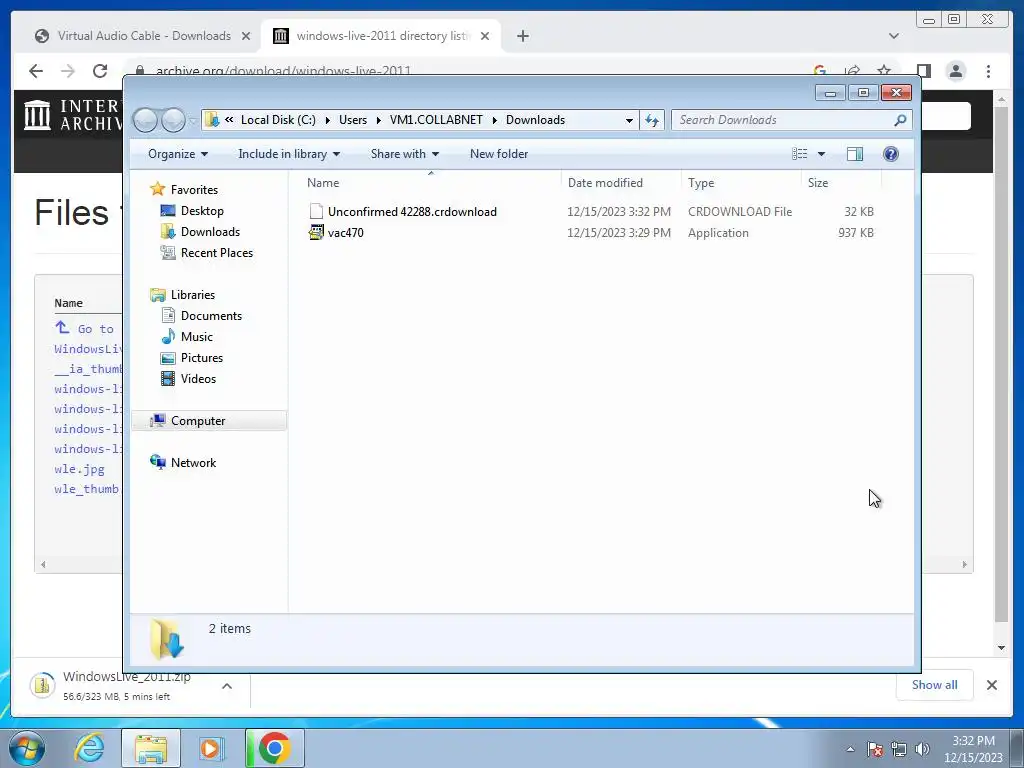The image size is (1024, 768).
Task: Click the Explorer Forward arrow button
Action: [x=173, y=120]
